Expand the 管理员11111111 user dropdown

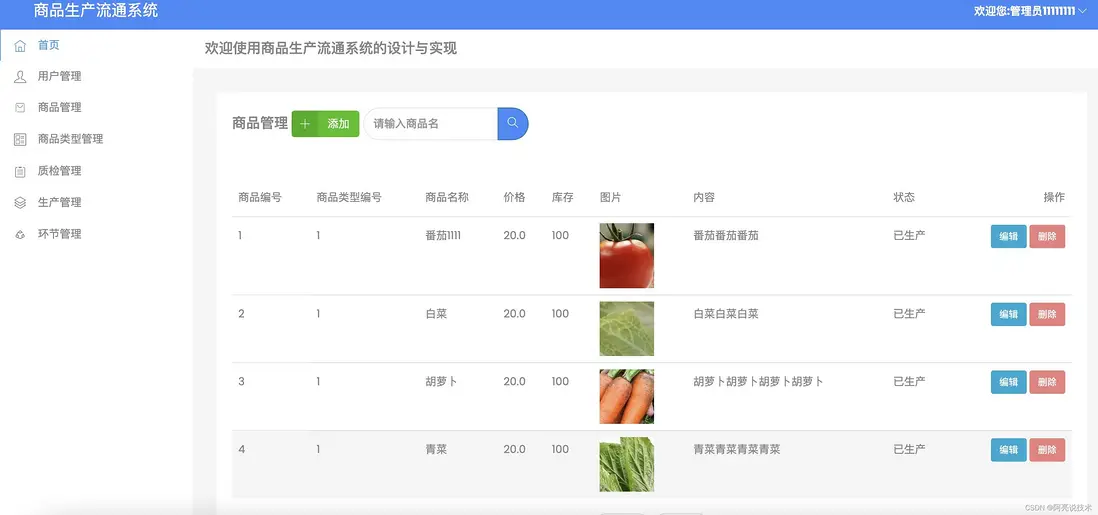tap(1030, 11)
